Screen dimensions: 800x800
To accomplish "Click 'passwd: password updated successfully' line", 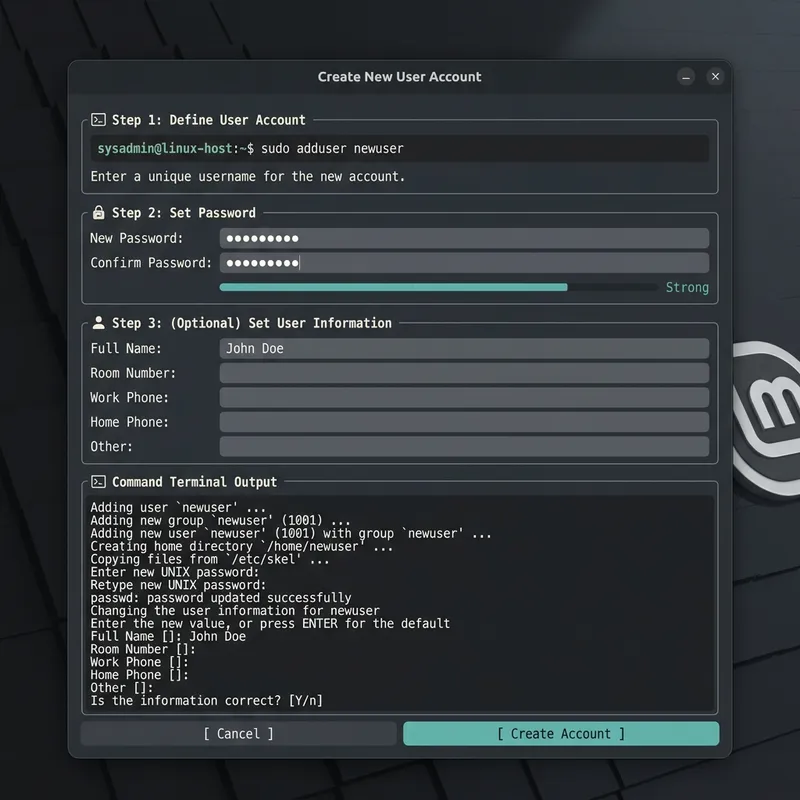I will click(220, 598).
